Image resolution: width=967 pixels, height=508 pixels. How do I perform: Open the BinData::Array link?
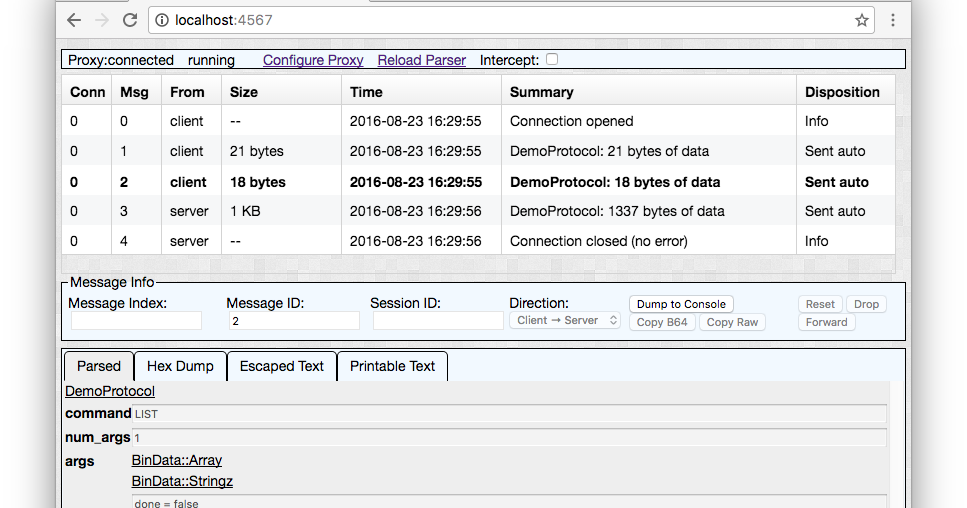177,461
